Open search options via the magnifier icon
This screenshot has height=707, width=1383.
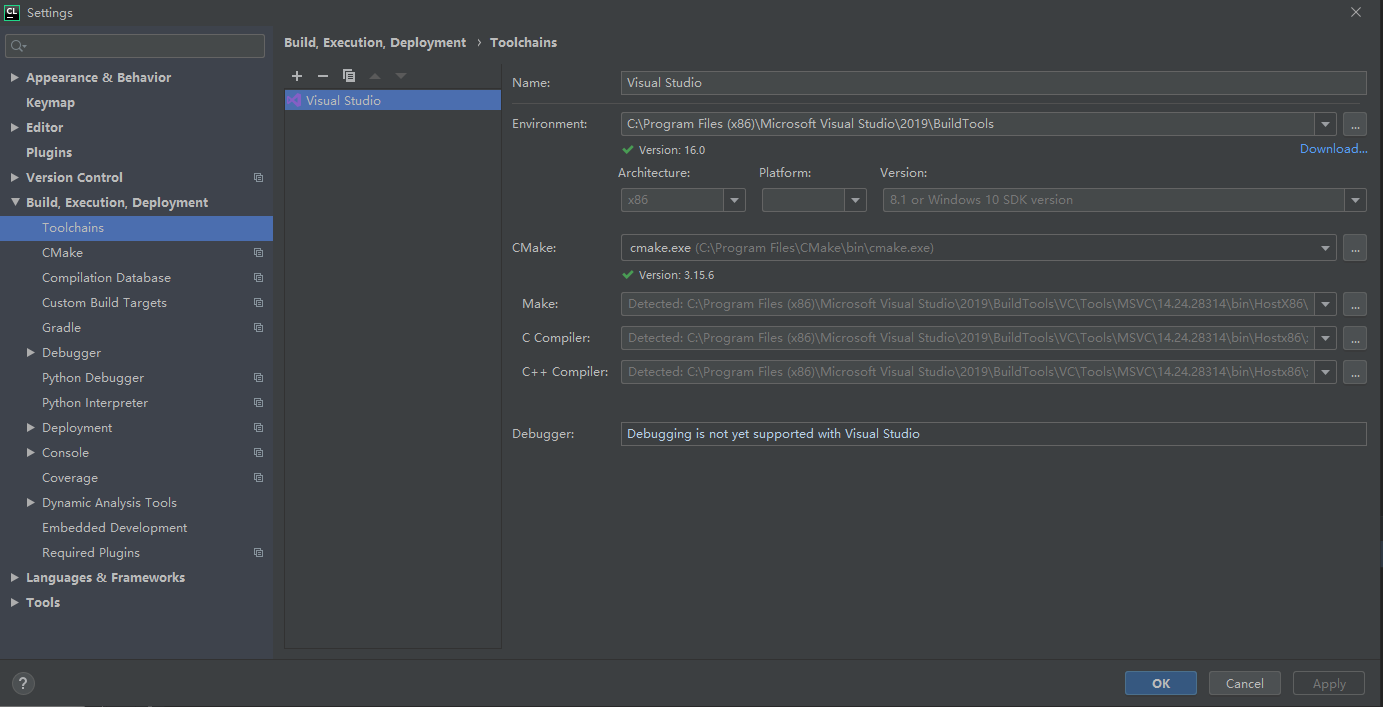pos(17,46)
